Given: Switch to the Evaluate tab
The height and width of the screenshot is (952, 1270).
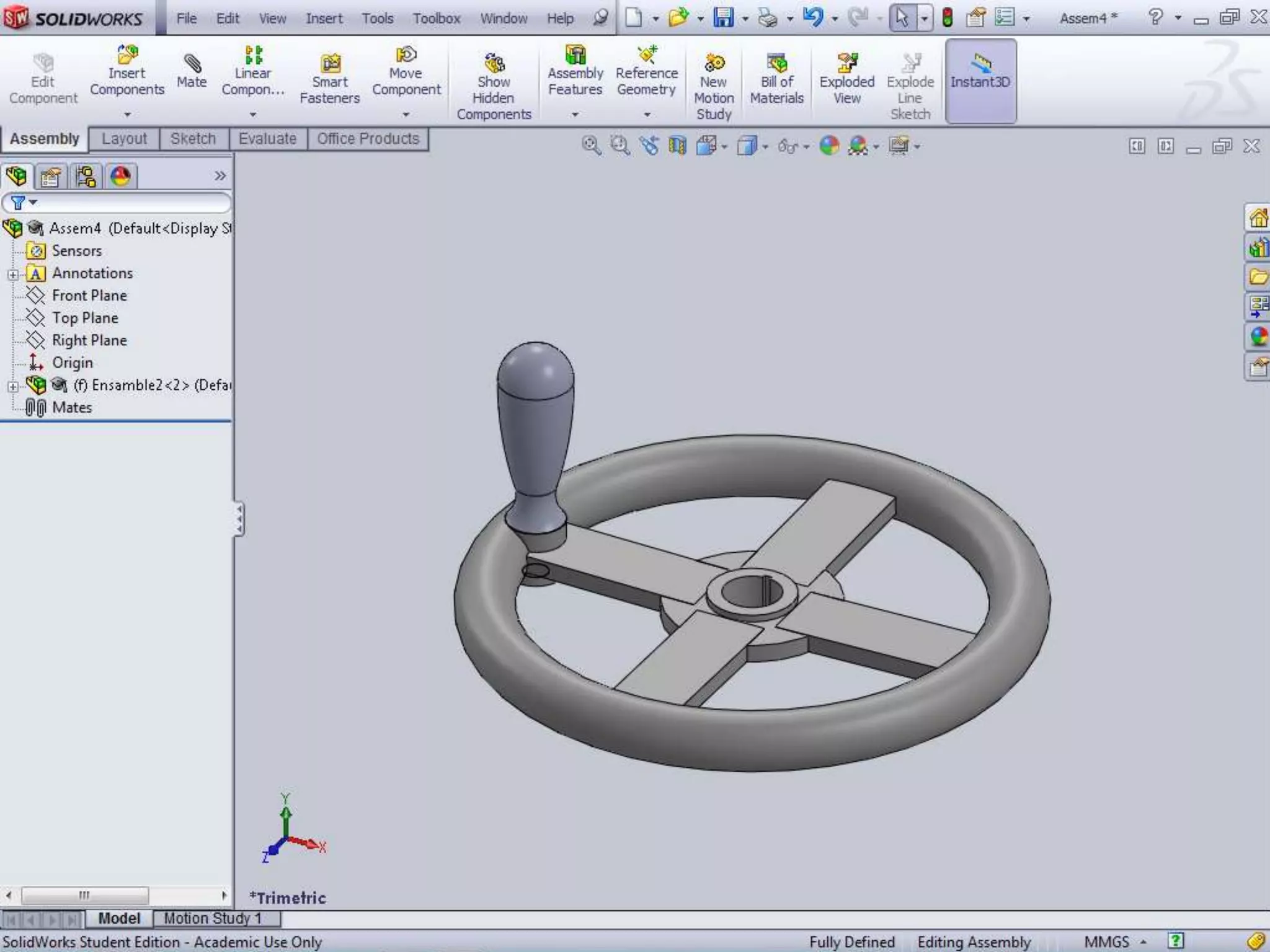Looking at the screenshot, I should [267, 139].
